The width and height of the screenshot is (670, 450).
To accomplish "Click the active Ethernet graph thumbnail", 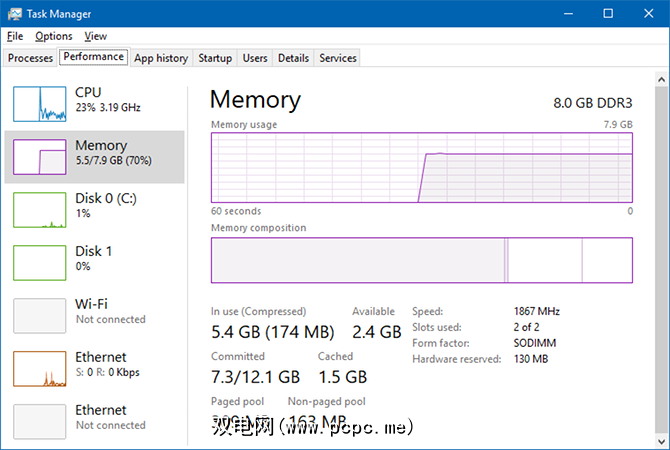I will 39,368.
